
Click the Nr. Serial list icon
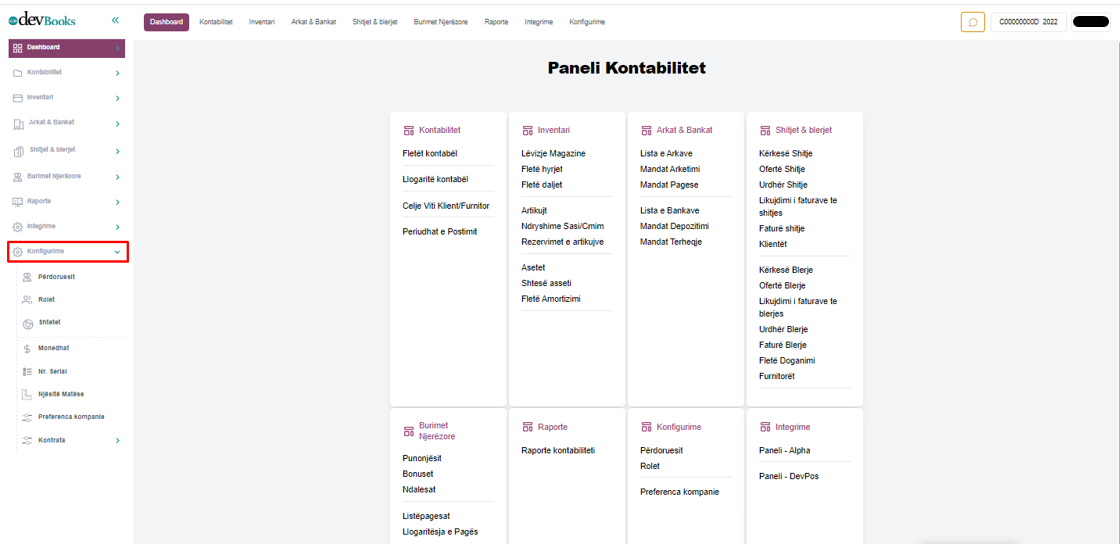28,372
